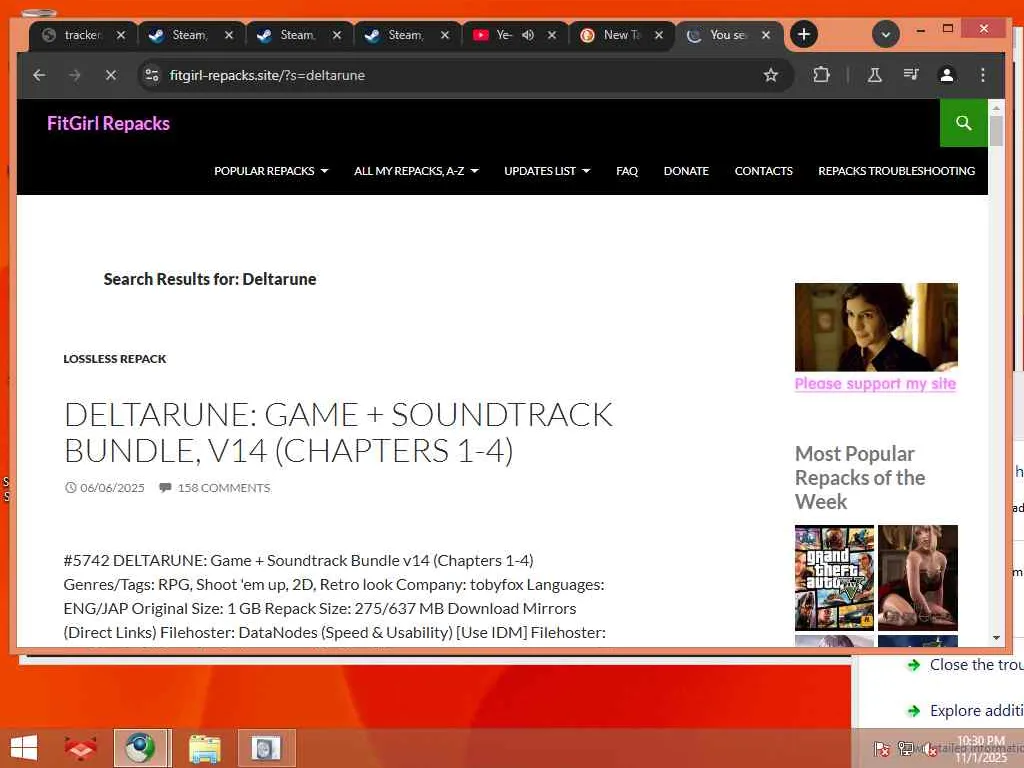Click the support site portrait image
The width and height of the screenshot is (1024, 768).
pos(876,327)
